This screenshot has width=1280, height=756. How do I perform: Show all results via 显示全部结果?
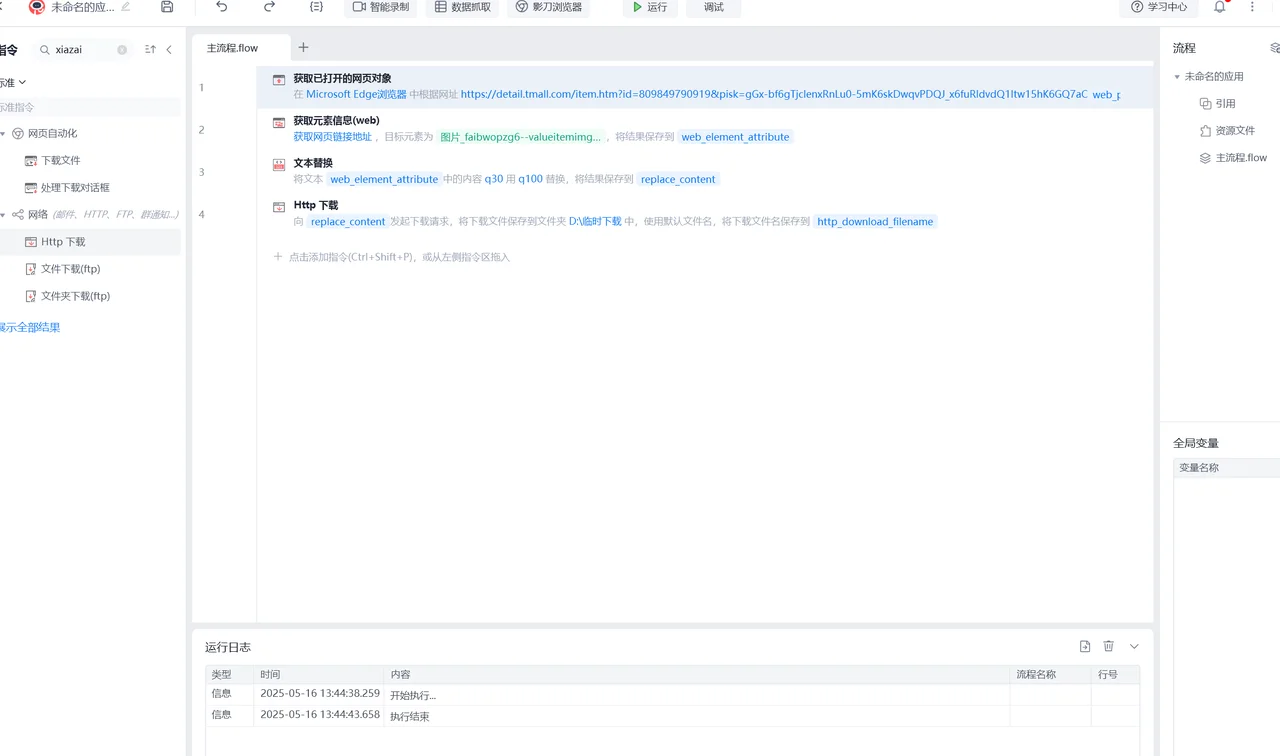click(30, 327)
